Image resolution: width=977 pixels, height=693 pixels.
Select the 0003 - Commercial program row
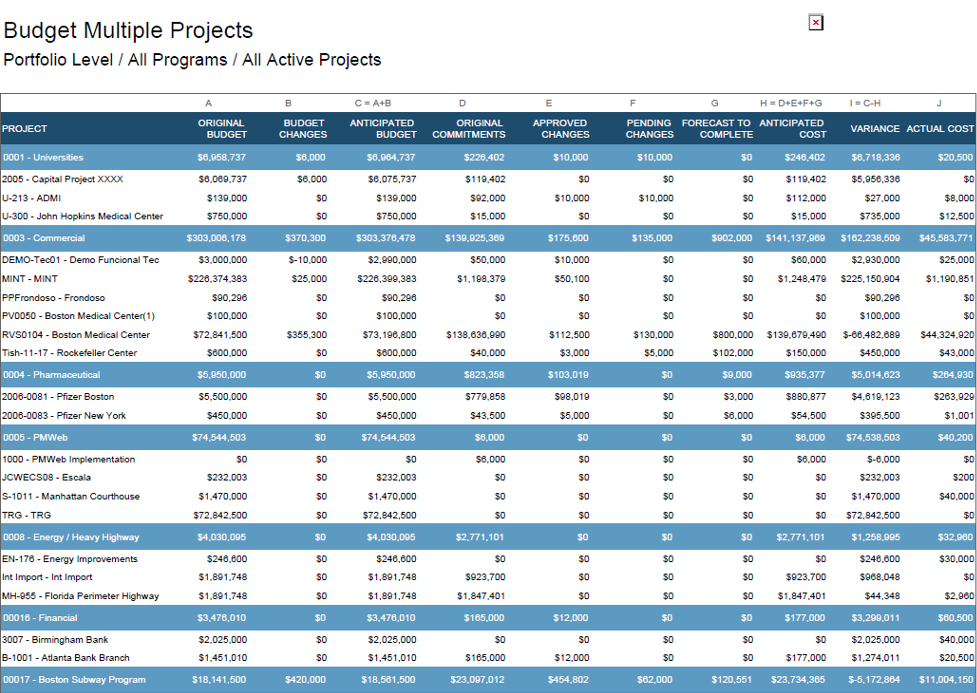coord(42,239)
